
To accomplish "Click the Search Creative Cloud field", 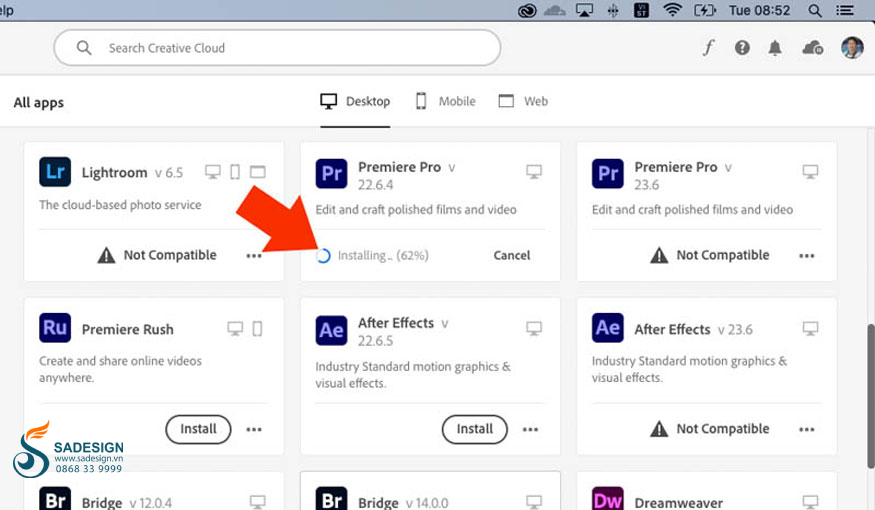I will pyautogui.click(x=277, y=48).
